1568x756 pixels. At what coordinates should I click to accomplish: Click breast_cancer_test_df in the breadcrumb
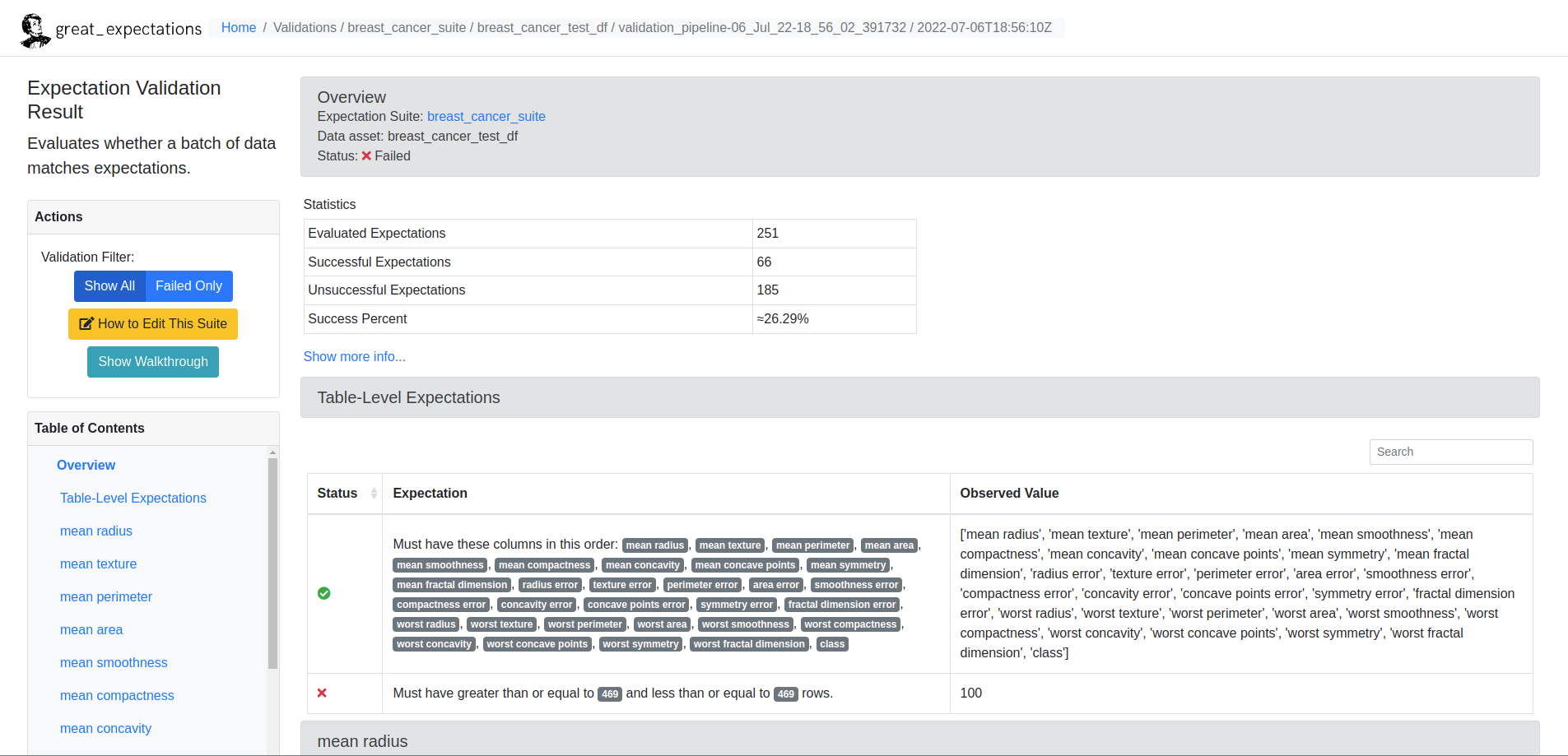(542, 27)
